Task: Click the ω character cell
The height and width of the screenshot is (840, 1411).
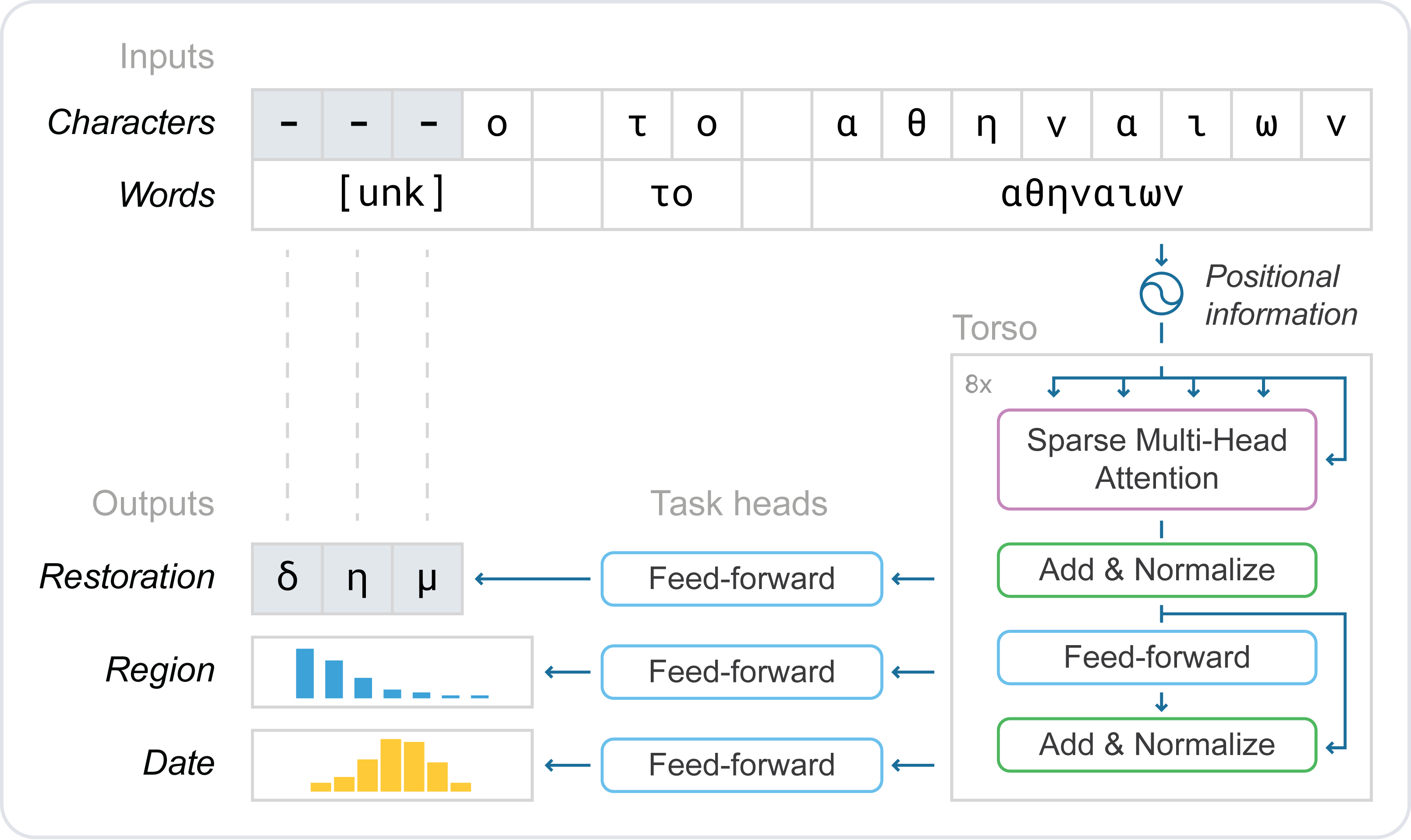Action: pyautogui.click(x=1266, y=124)
